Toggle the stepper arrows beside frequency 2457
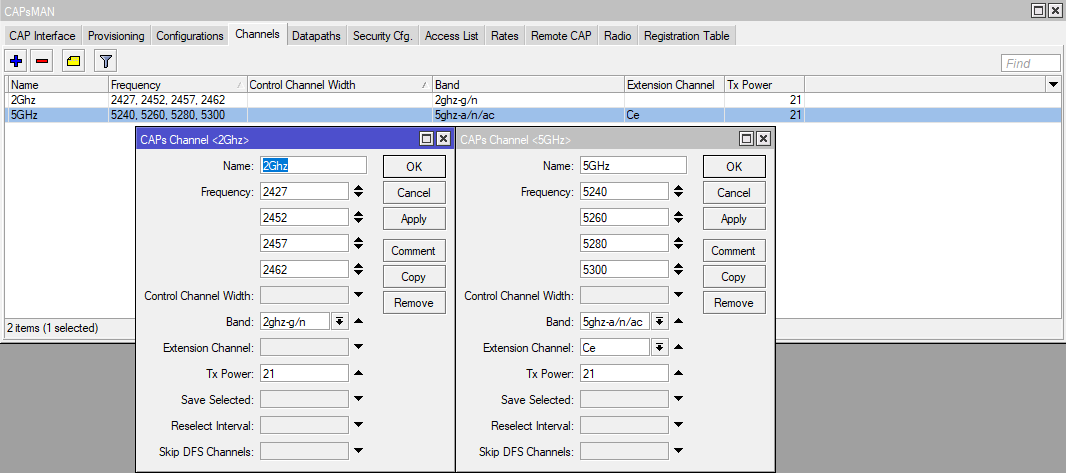This screenshot has width=1066, height=473. (x=358, y=243)
